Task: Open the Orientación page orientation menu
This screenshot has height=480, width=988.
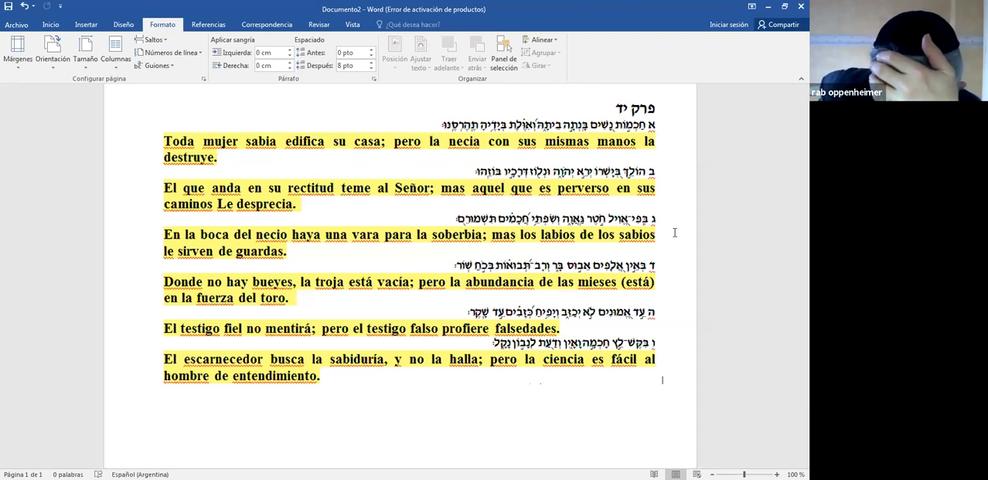Action: pos(53,52)
